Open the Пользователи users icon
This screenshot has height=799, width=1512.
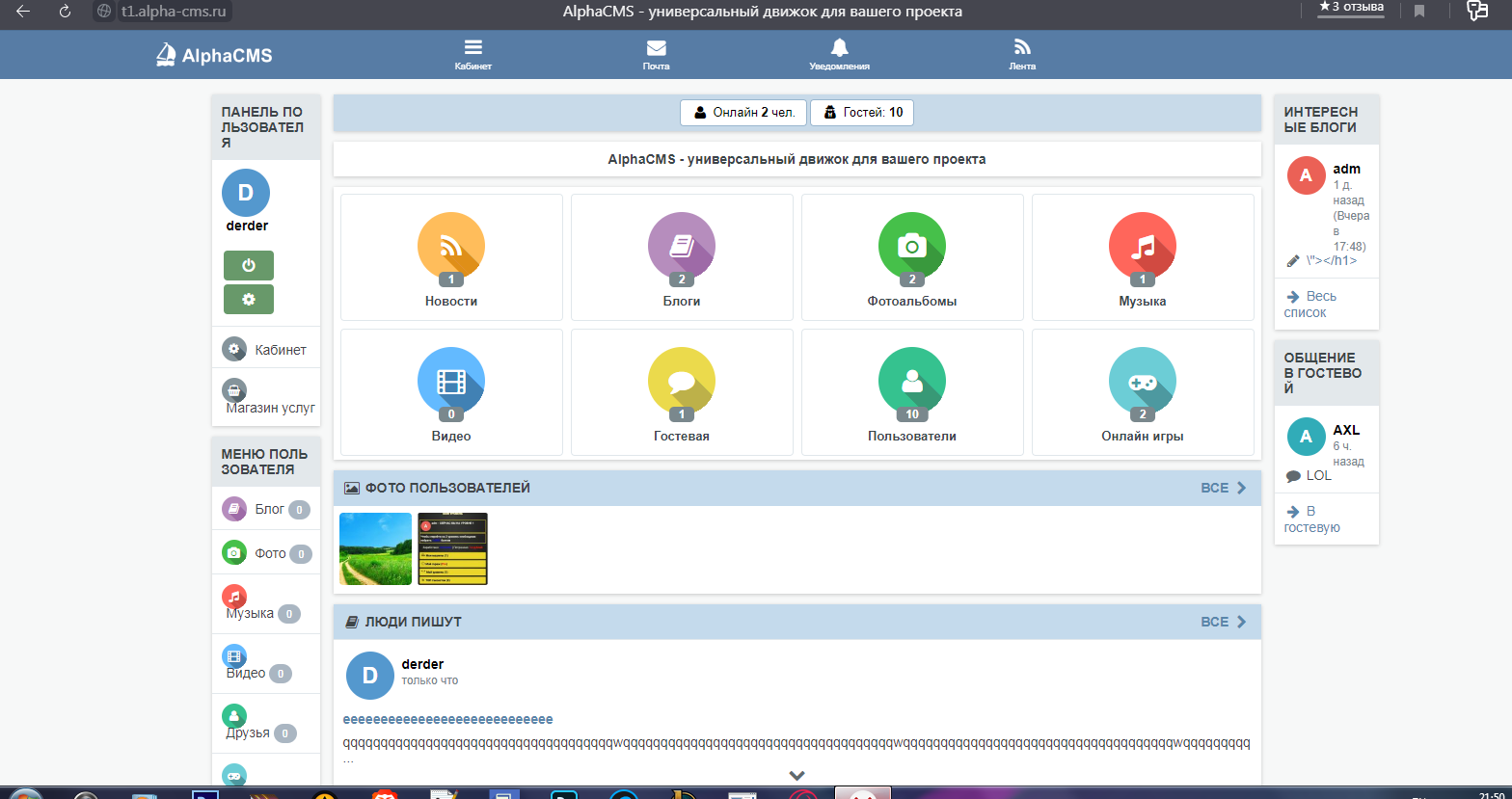(x=911, y=381)
